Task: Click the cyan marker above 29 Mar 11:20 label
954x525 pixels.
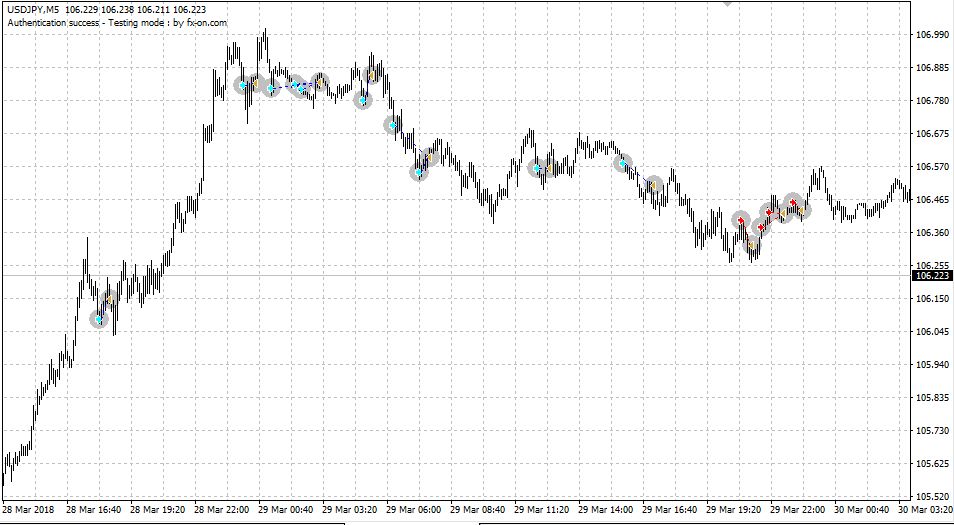Action: tap(537, 168)
